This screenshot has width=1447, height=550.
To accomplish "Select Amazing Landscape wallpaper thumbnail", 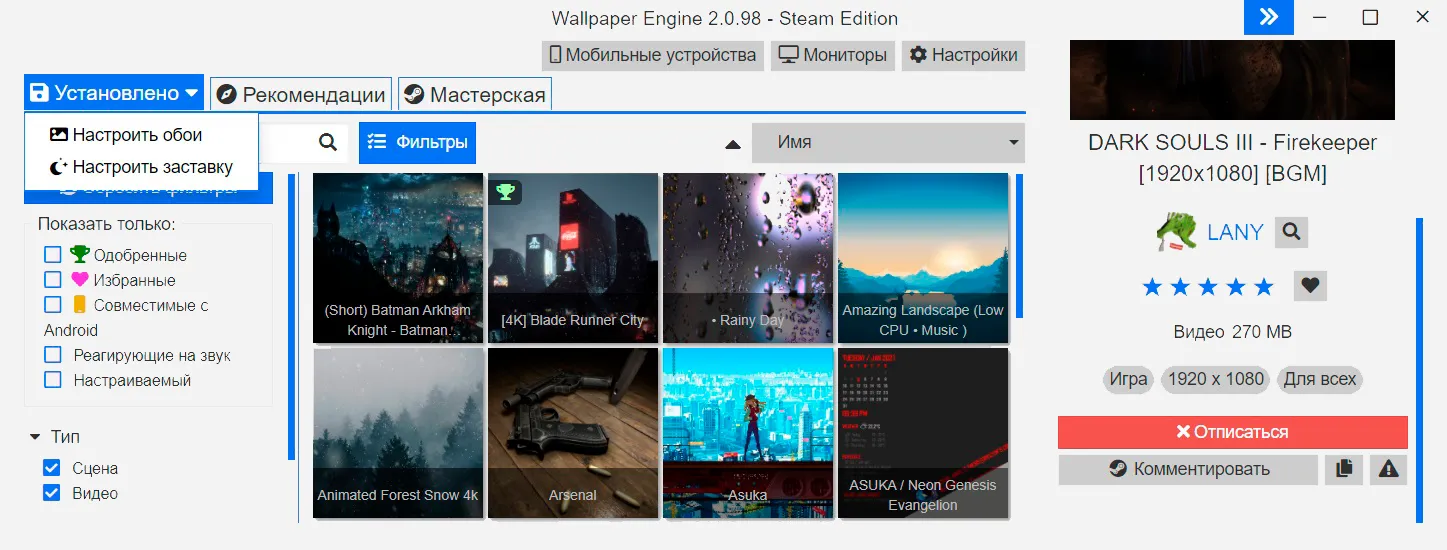I will pos(923,258).
